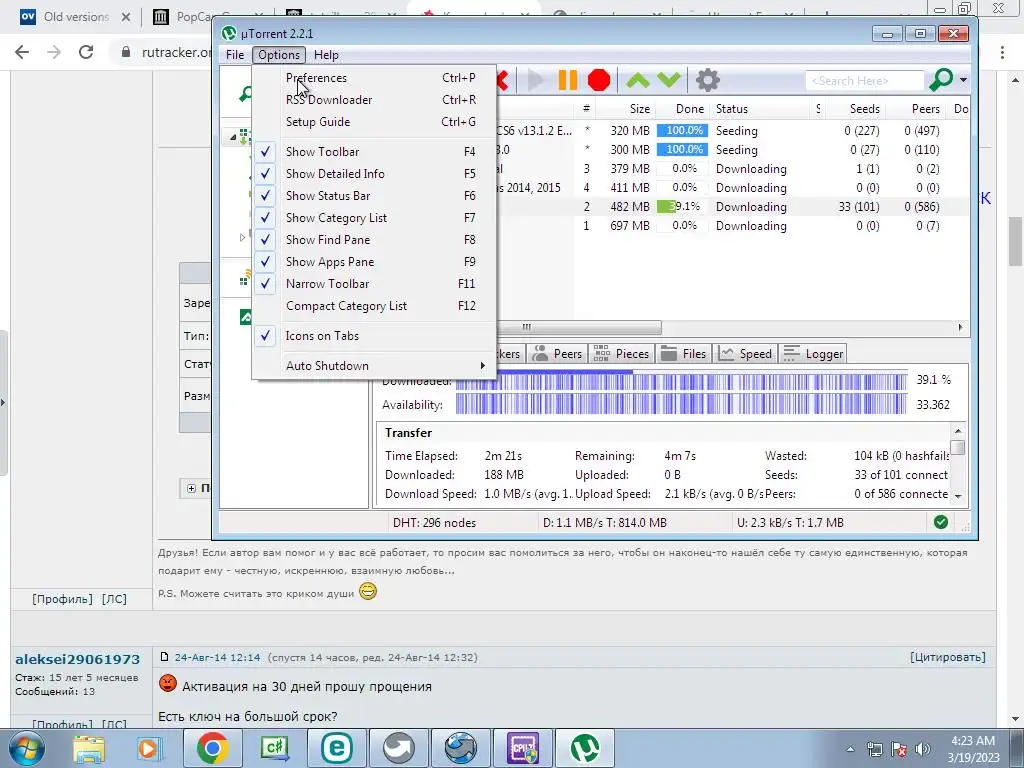Open preferences via the gear toolbar icon

[707, 80]
